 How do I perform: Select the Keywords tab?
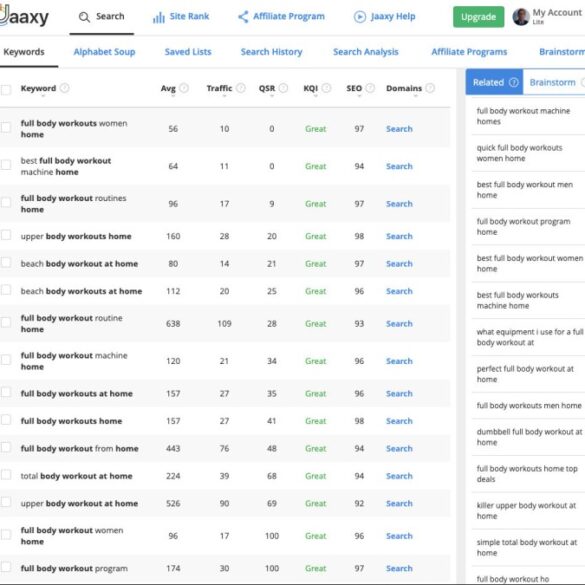tap(24, 52)
